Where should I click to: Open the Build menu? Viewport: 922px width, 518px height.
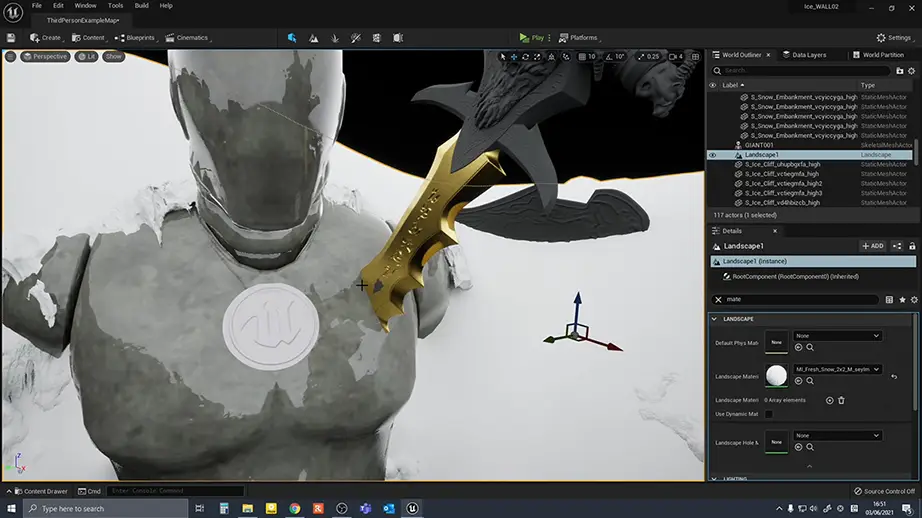pos(141,6)
